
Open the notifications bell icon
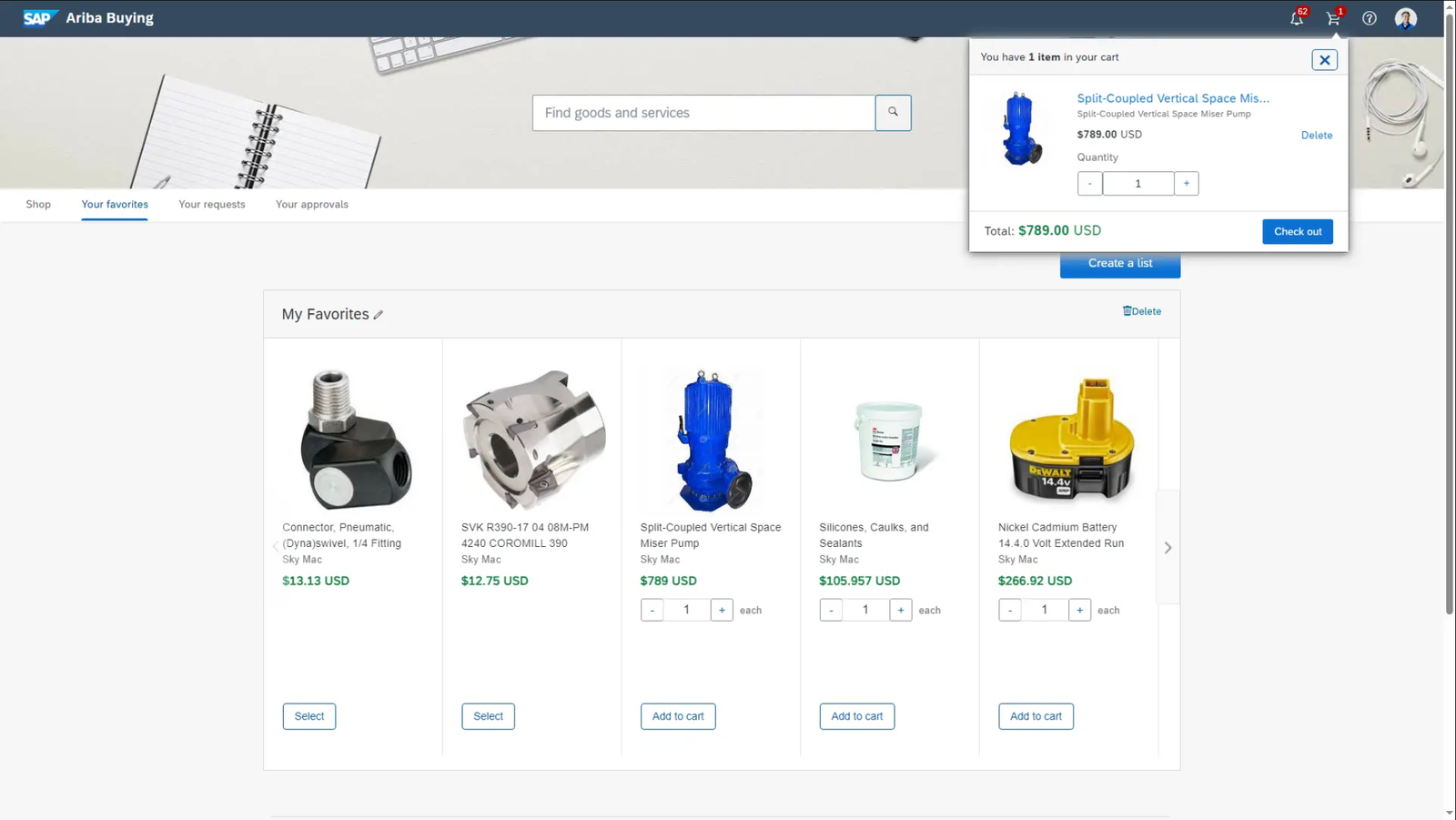coord(1297,18)
